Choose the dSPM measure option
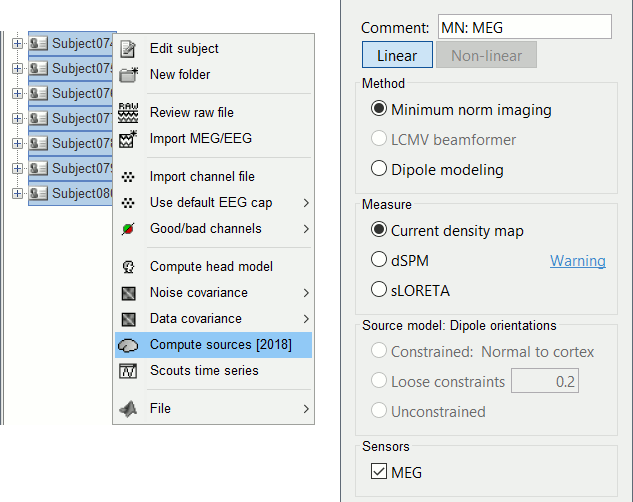Viewport: 633px width, 502px height. (x=379, y=260)
